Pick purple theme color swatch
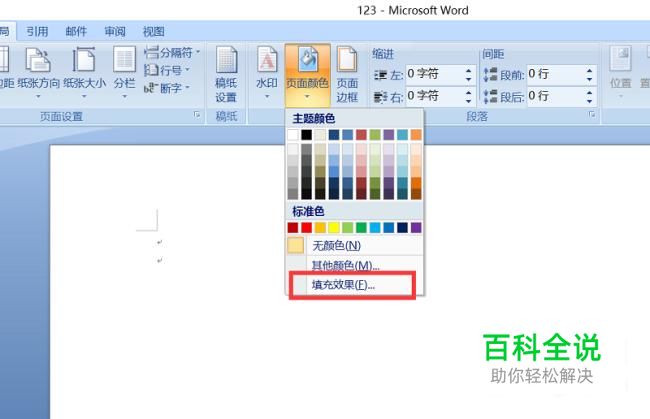Screen dimensions: 650x419 (x=389, y=134)
